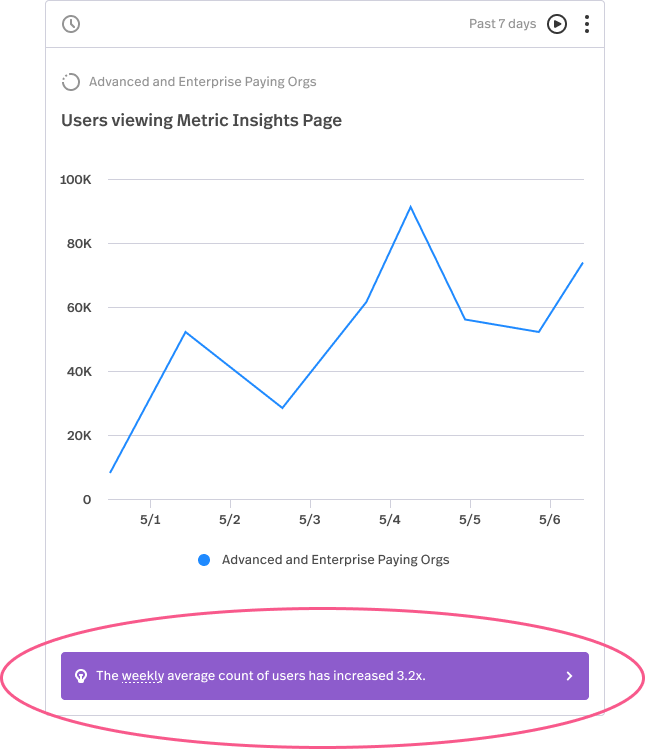Click the Users viewing Metric Insights Page title

click(x=201, y=120)
